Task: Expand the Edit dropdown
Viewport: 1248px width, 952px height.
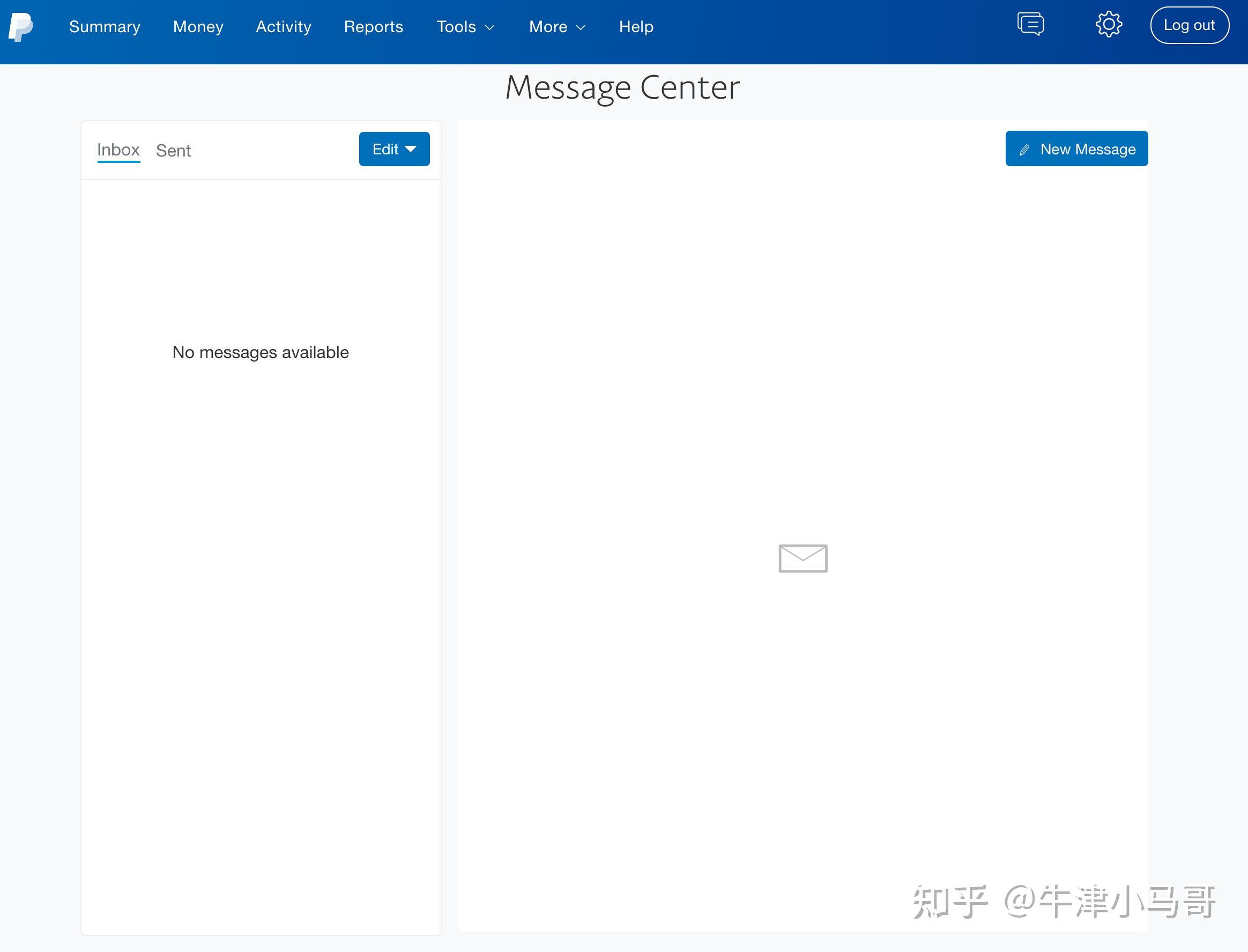Action: [x=394, y=148]
